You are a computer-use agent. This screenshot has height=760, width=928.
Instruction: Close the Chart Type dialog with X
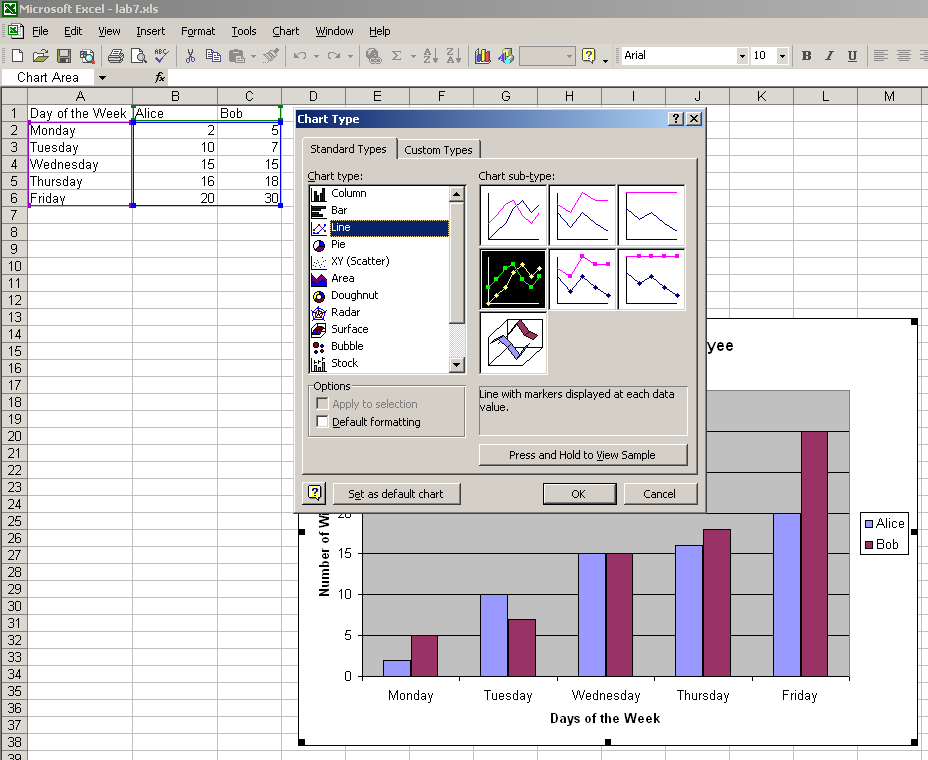point(694,118)
